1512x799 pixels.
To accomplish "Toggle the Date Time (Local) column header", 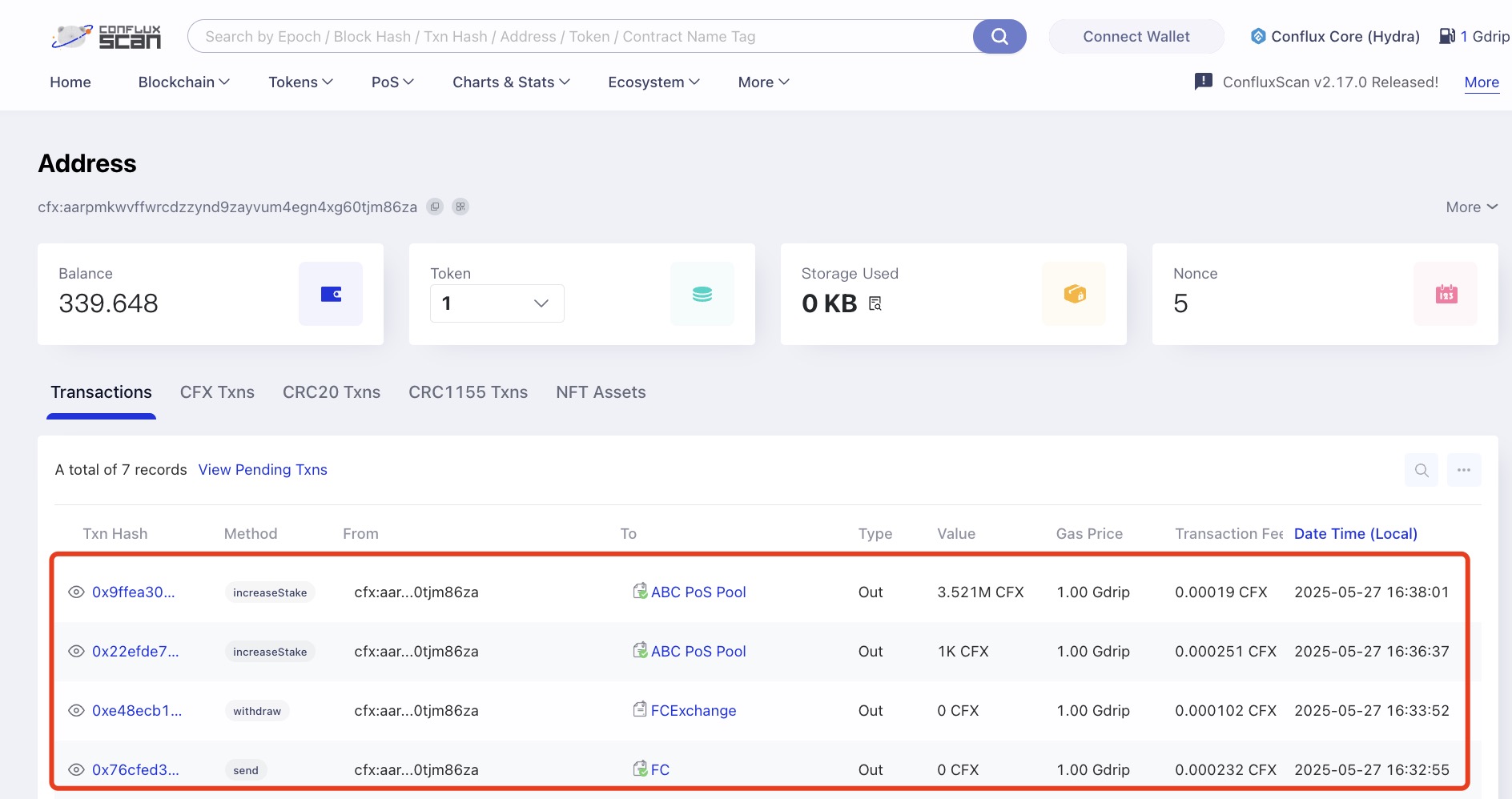I will pyautogui.click(x=1356, y=534).
